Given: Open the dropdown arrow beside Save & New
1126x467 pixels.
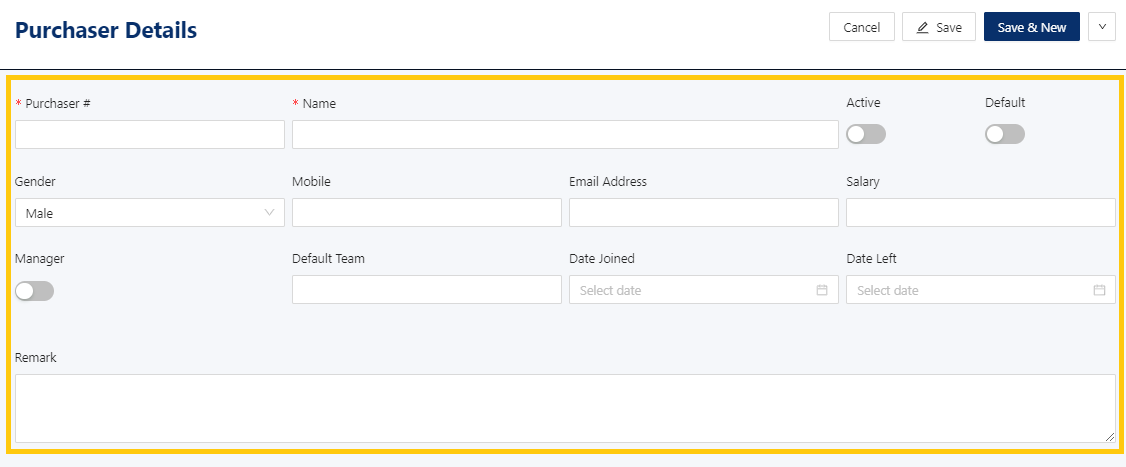Looking at the screenshot, I should point(1102,27).
